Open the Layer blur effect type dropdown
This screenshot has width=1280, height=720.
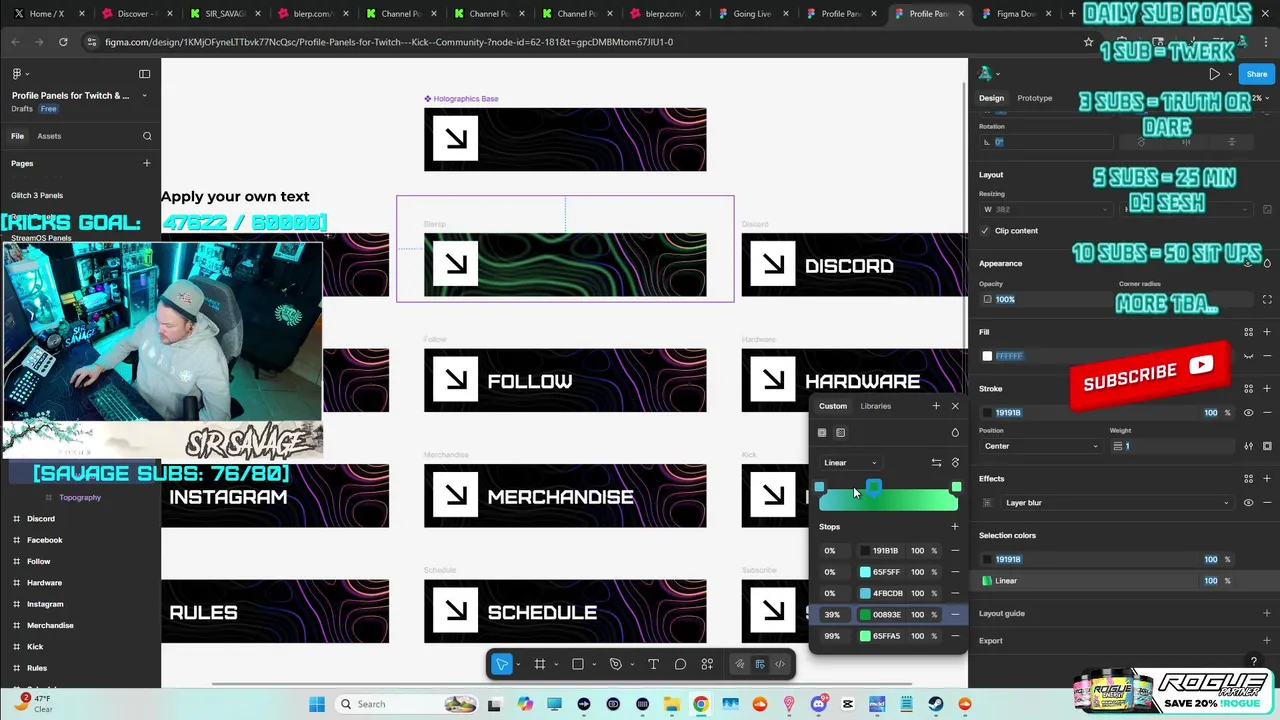coord(1116,503)
